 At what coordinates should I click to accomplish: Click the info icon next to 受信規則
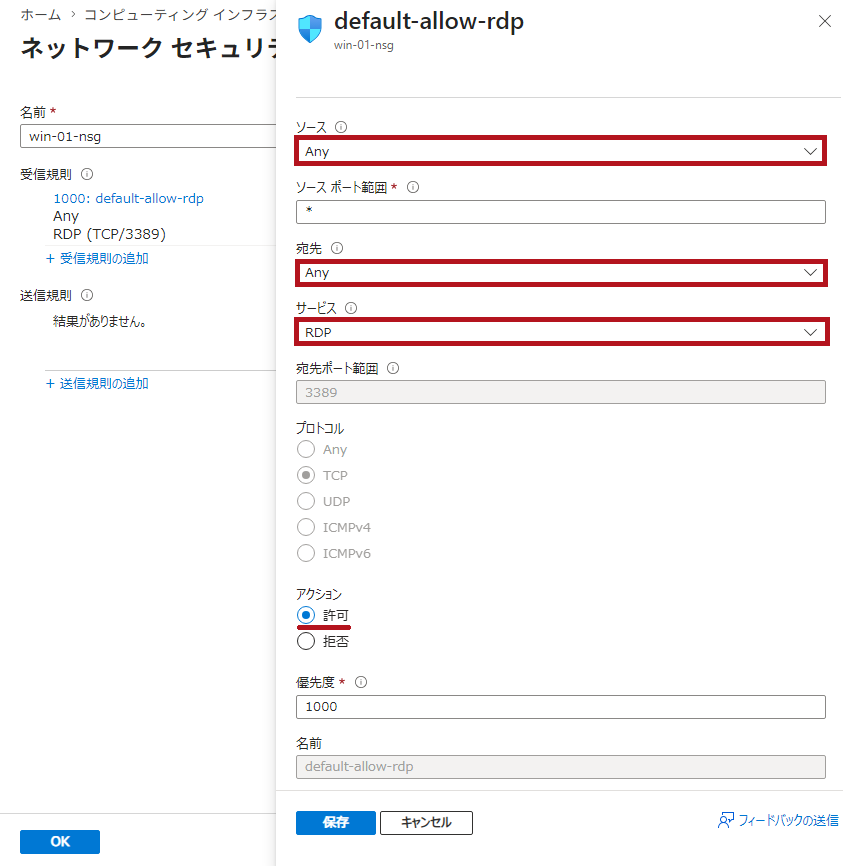pyautogui.click(x=87, y=174)
